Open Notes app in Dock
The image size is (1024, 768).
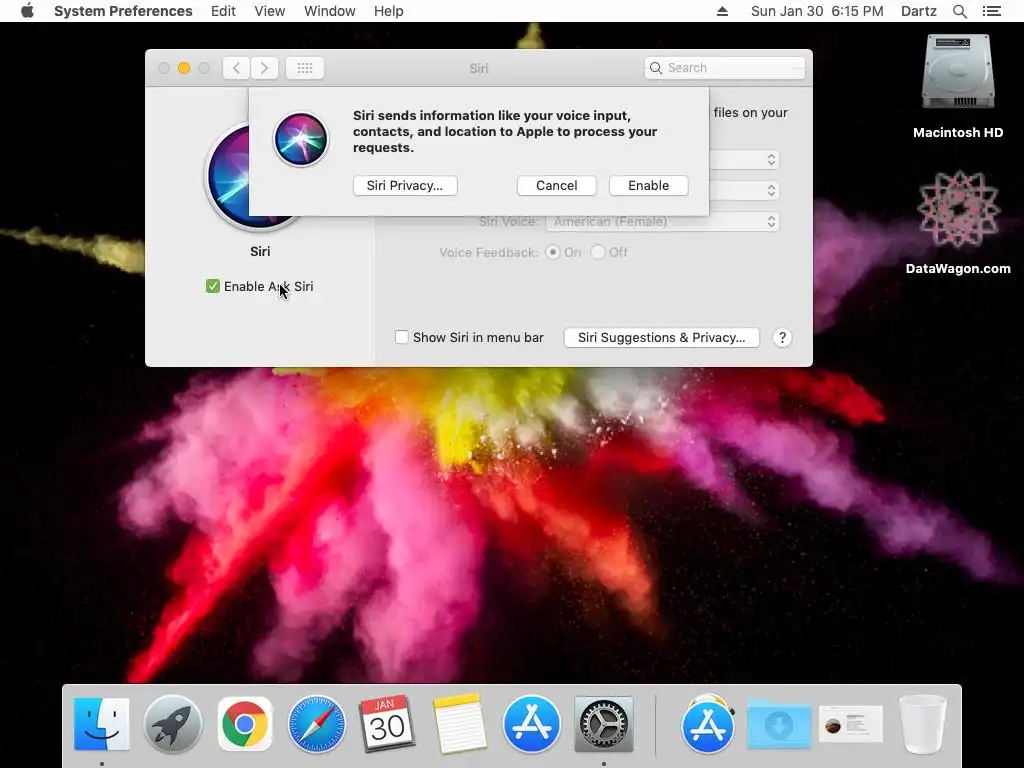coord(459,724)
